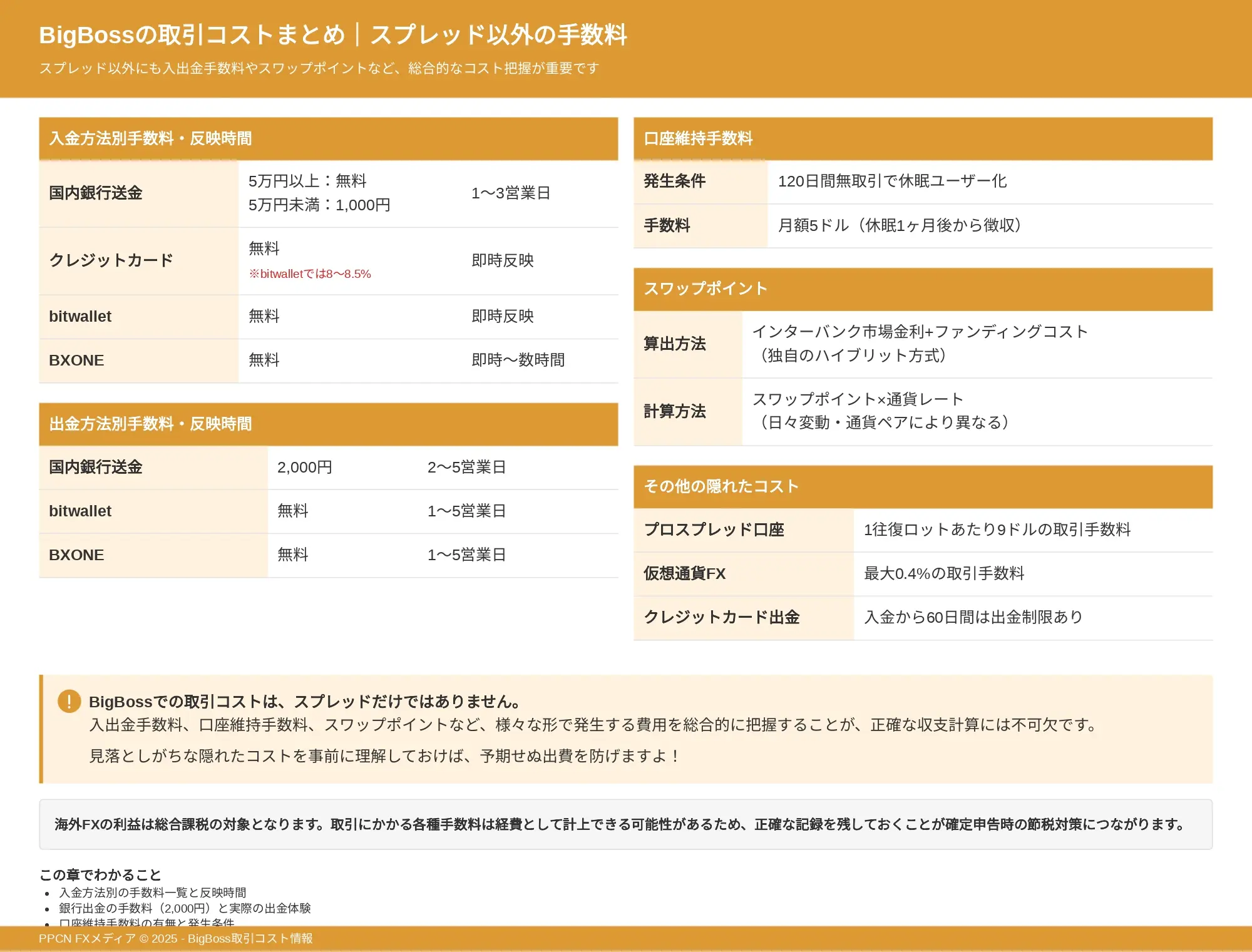This screenshot has width=1252, height=952.
Task: Click the bullet '入金方法別の手数料一覧と反映時間'
Action: 153,893
